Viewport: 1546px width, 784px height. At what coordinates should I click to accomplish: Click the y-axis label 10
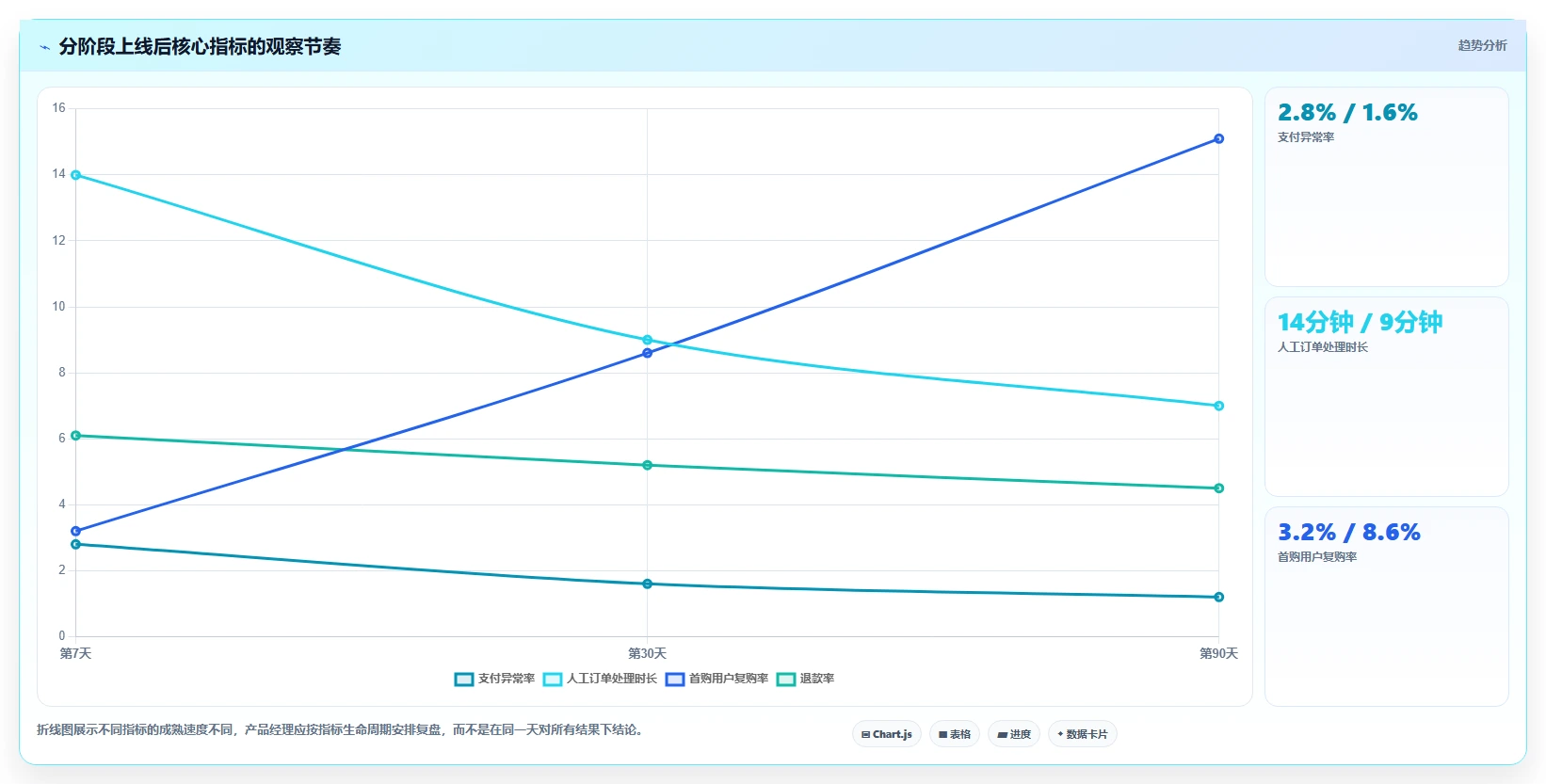coord(58,307)
